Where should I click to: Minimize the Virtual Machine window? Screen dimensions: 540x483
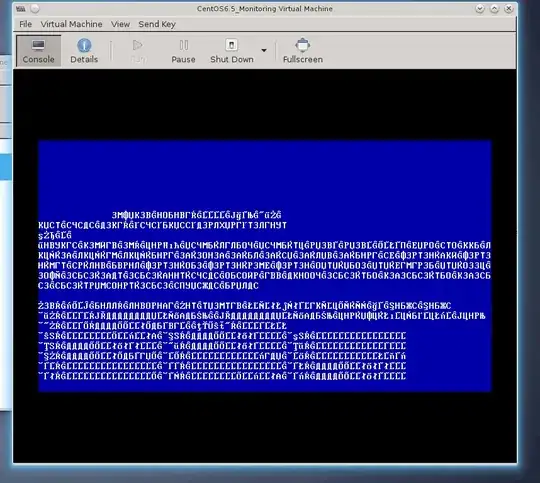click(479, 9)
